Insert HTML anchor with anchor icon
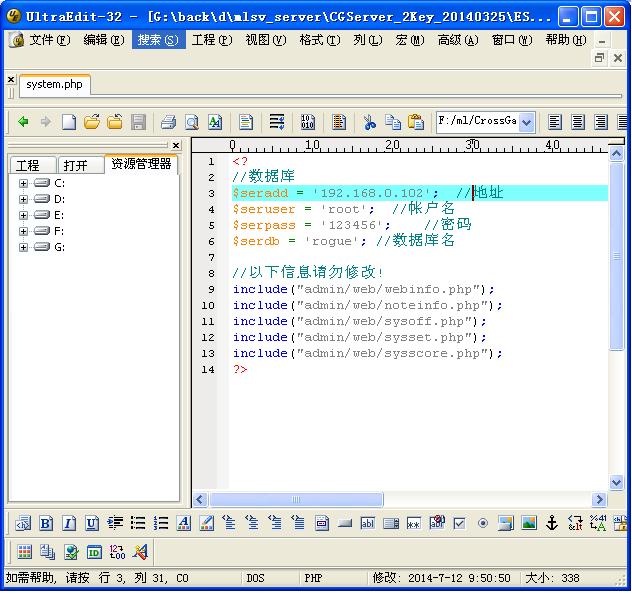The height and width of the screenshot is (594, 632). 551,523
